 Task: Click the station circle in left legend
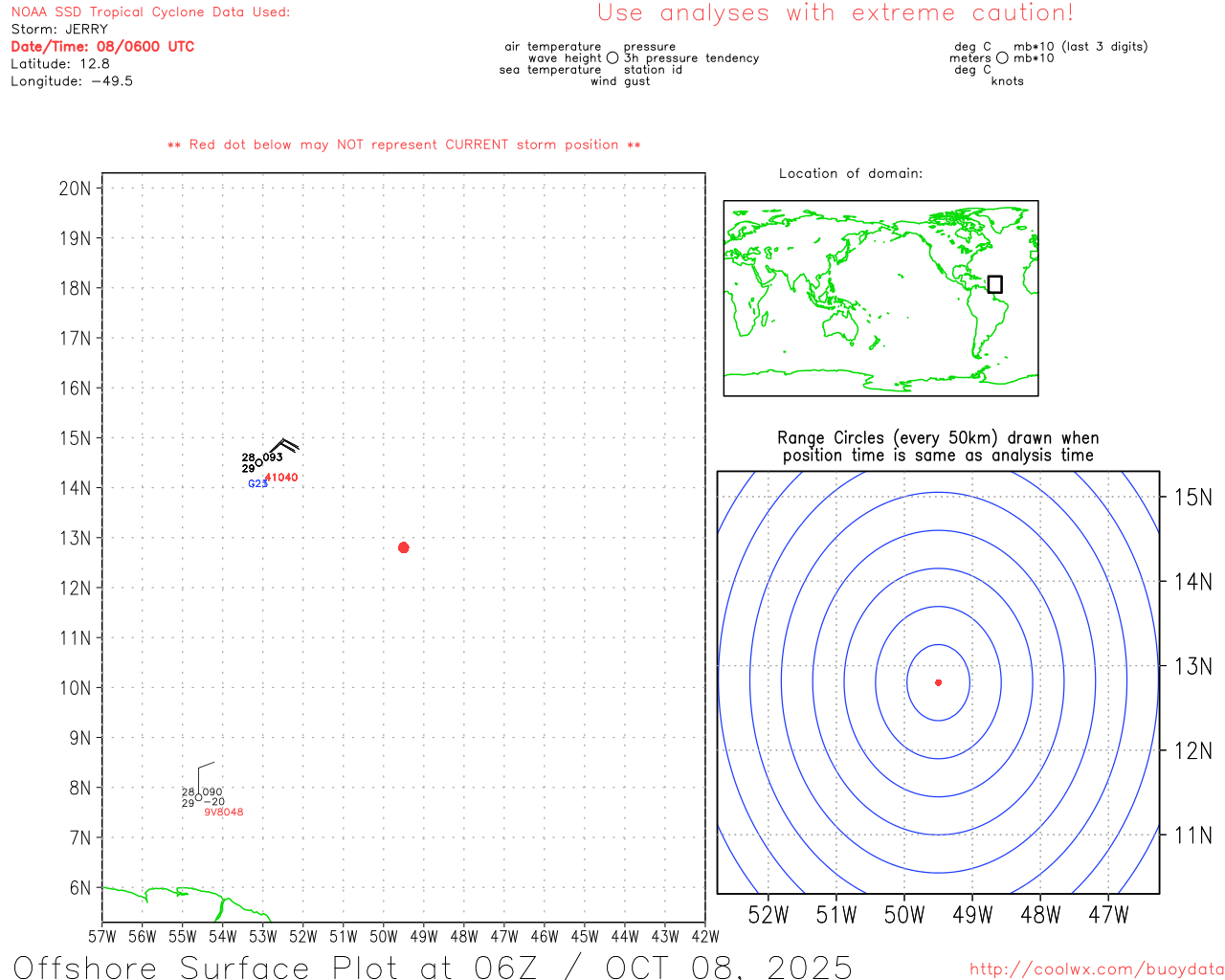[x=612, y=57]
